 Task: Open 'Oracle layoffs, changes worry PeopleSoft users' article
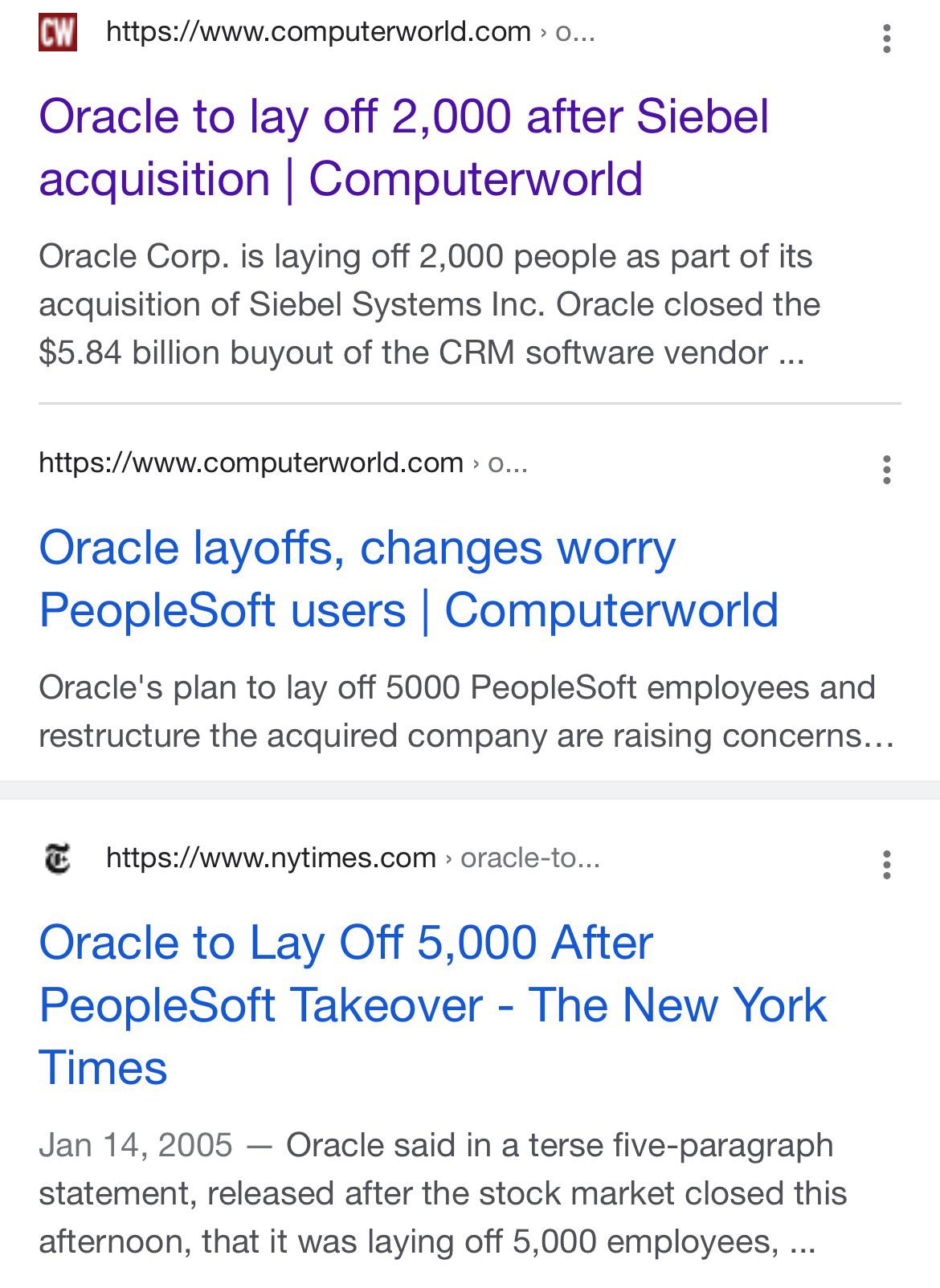click(x=409, y=578)
